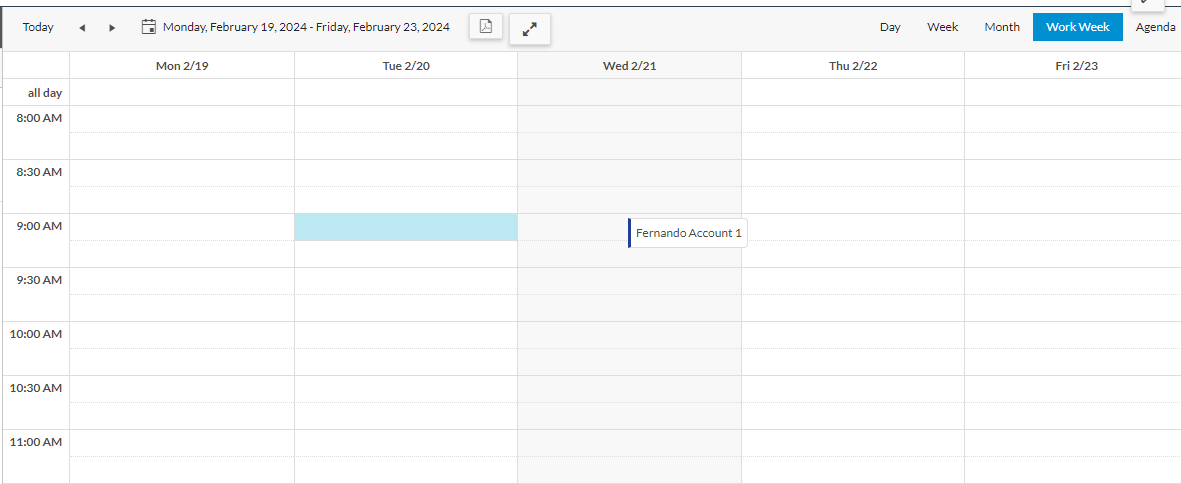Select the Work Week view
Screen dimensions: 1181x484
coord(1077,27)
